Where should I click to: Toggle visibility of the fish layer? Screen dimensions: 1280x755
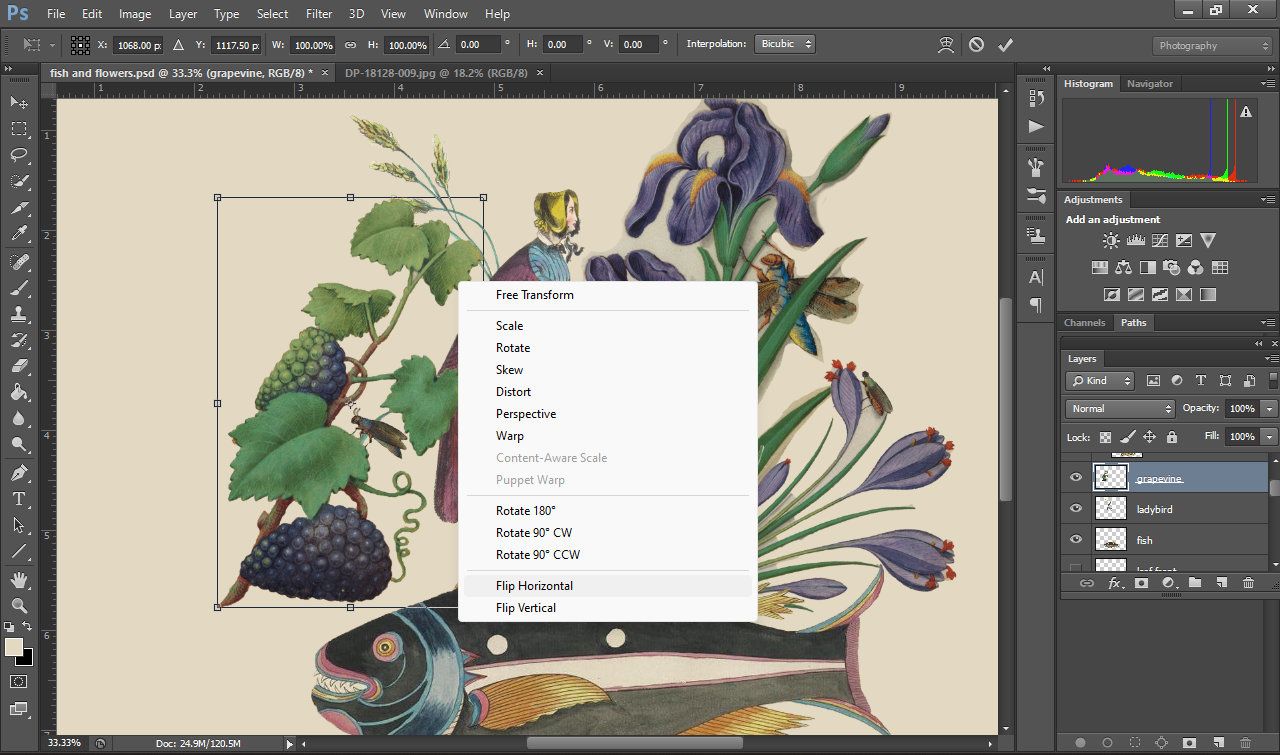click(x=1076, y=540)
